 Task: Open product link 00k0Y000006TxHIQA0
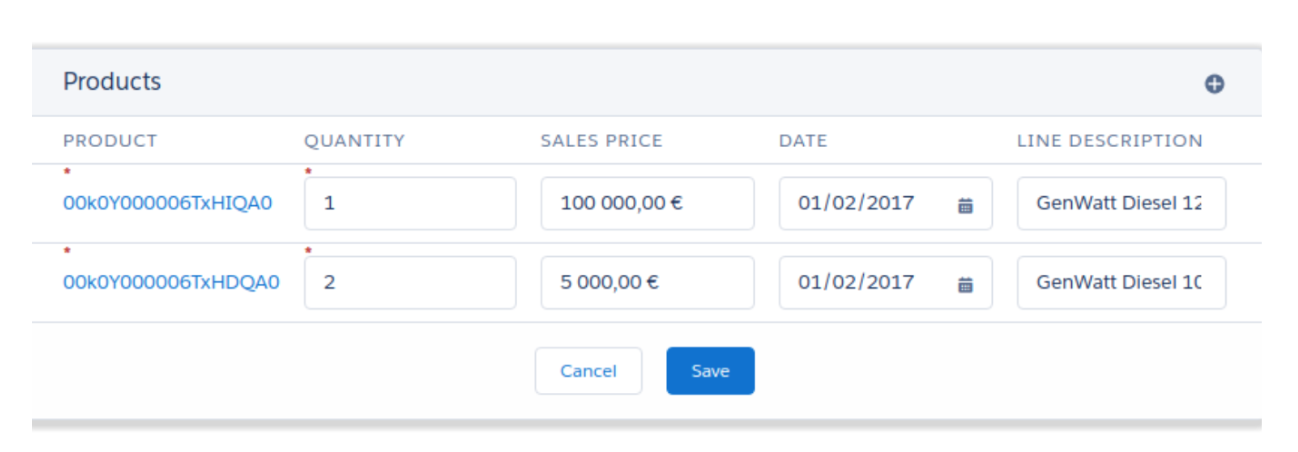tap(168, 203)
